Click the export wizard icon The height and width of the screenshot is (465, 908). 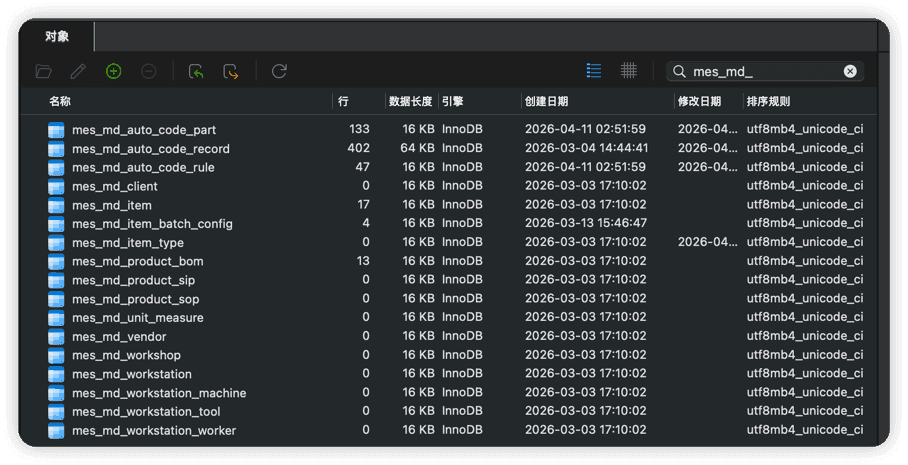pos(230,71)
